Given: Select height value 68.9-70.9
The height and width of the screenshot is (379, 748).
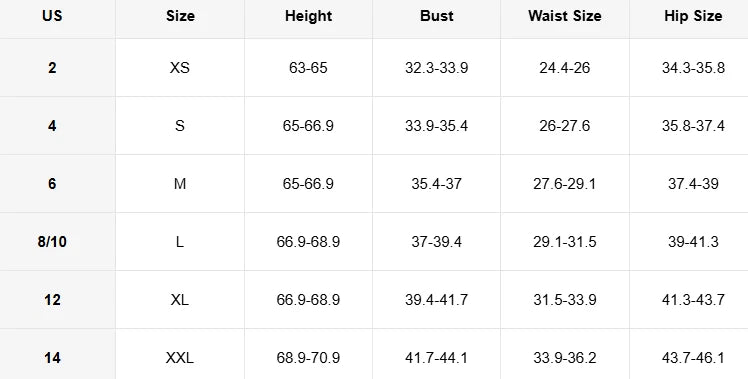Looking at the screenshot, I should (x=308, y=358).
